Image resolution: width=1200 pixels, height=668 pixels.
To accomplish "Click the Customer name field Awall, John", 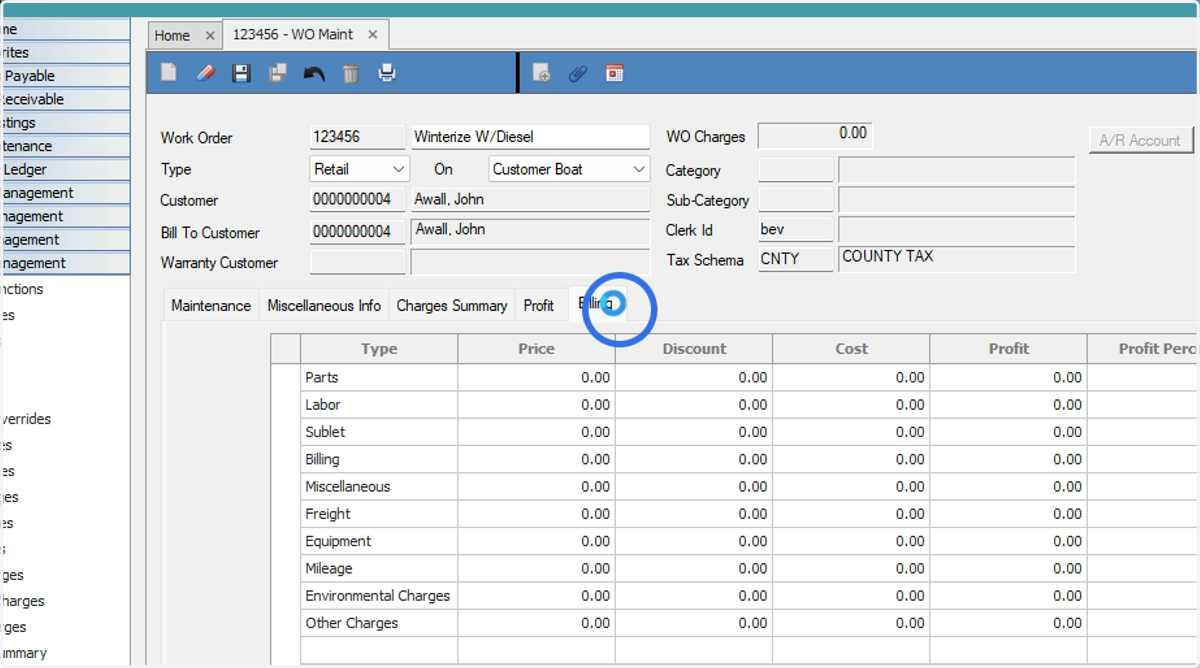I will coord(530,199).
